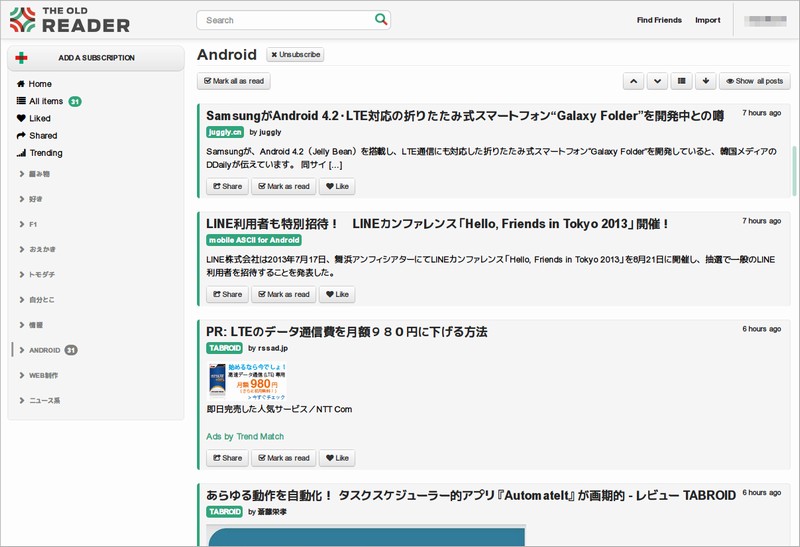The height and width of the screenshot is (547, 800).
Task: Click the TABROID tag on AutomateIt post
Action: [x=224, y=512]
